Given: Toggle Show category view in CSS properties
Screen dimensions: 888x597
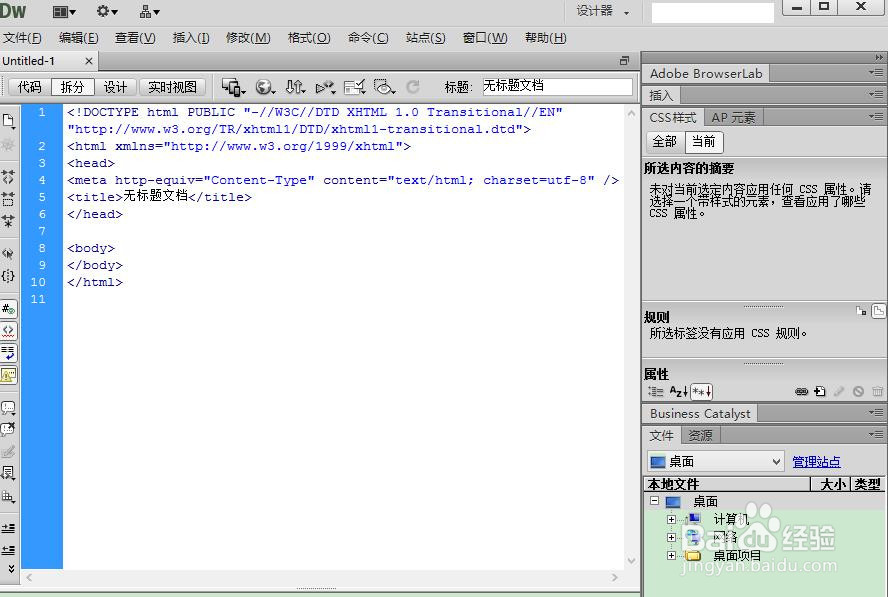Looking at the screenshot, I should pyautogui.click(x=655, y=391).
